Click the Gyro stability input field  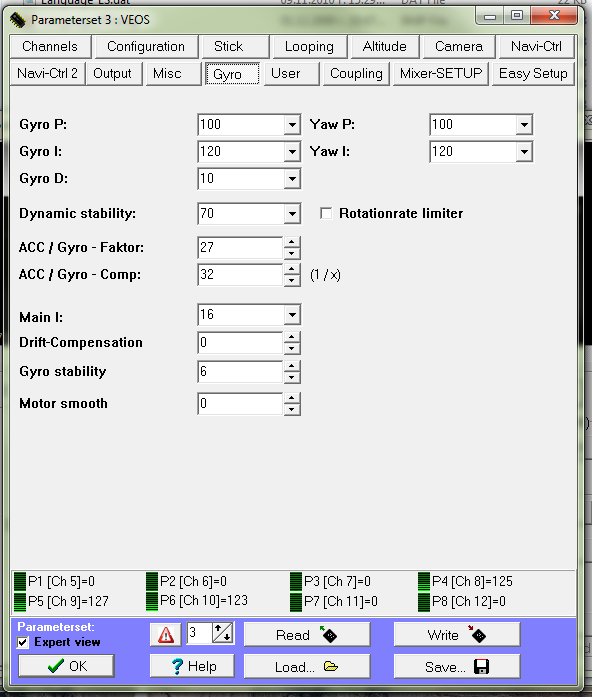click(240, 372)
